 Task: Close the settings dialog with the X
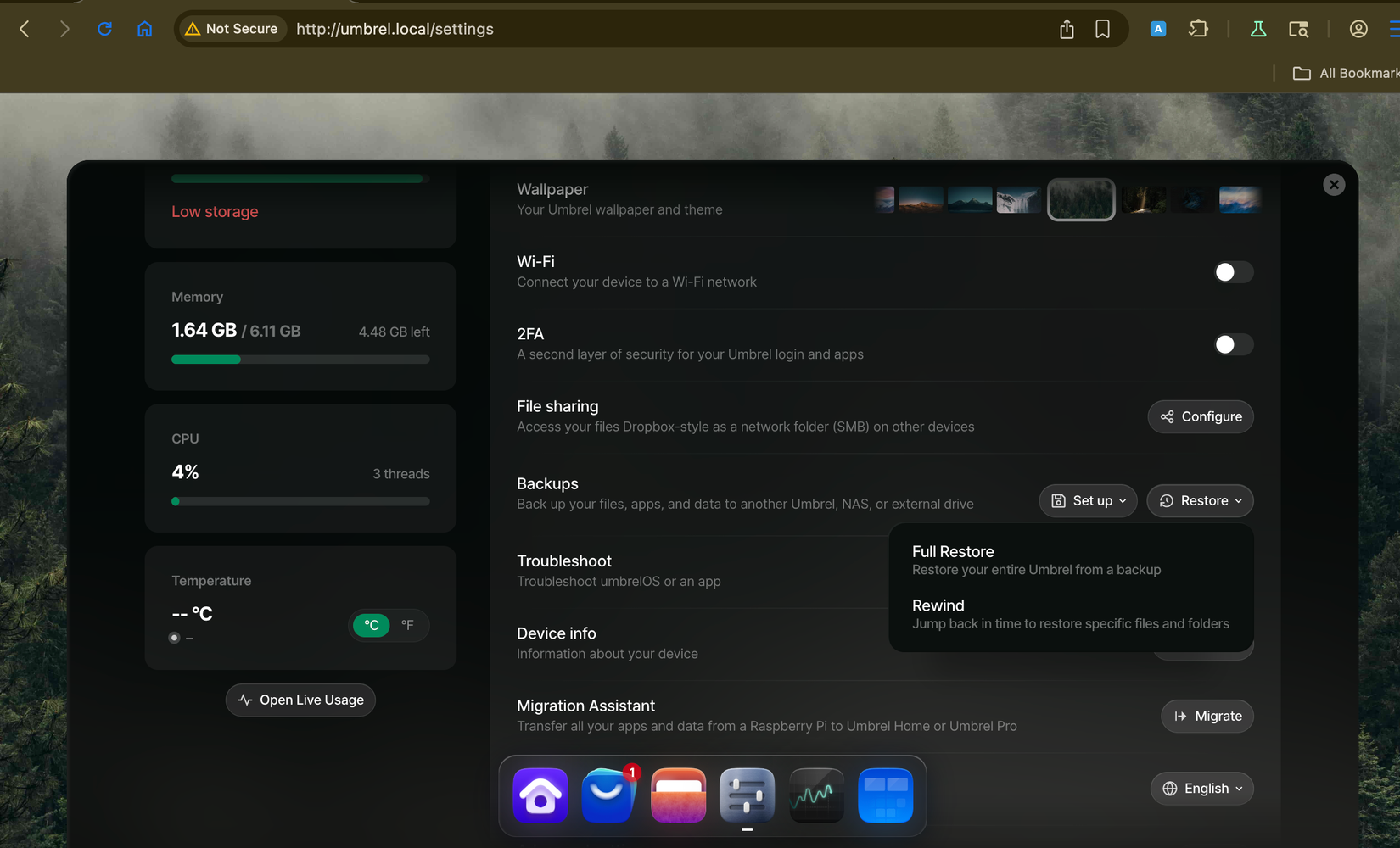point(1334,184)
